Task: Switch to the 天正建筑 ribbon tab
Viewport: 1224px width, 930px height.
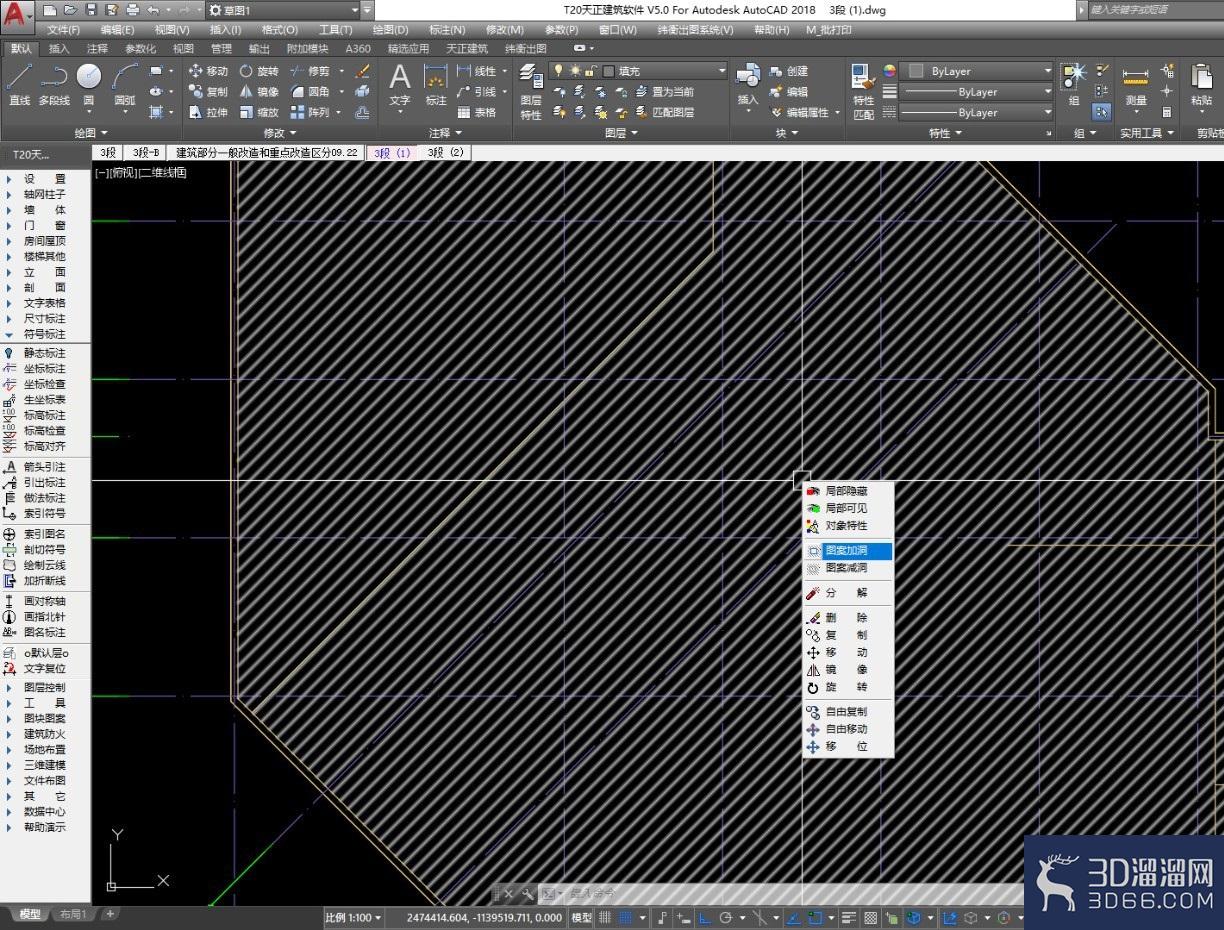Action: click(467, 48)
